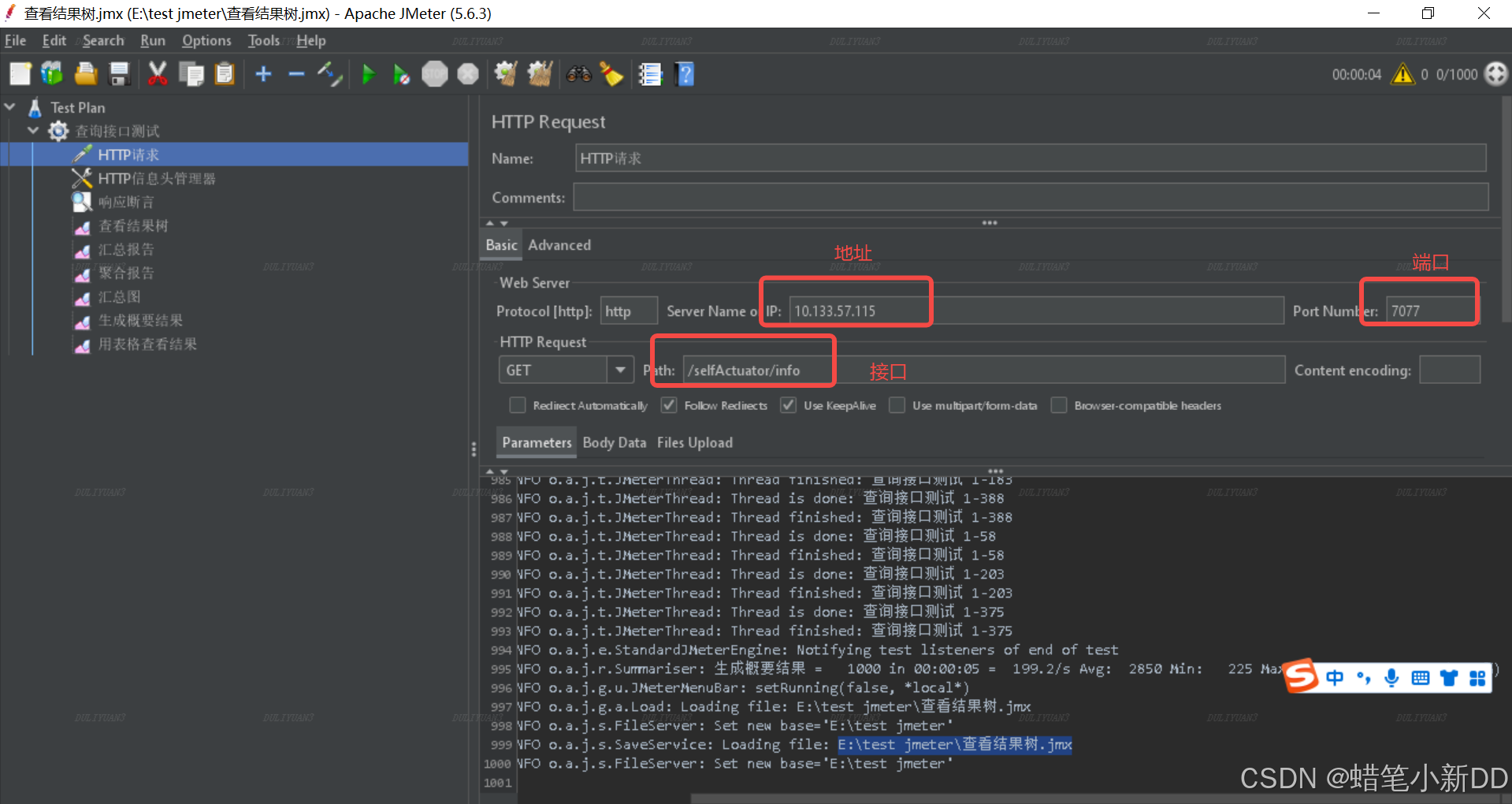1512x804 pixels.
Task: Copy element using the Copy icon
Action: 191,74
